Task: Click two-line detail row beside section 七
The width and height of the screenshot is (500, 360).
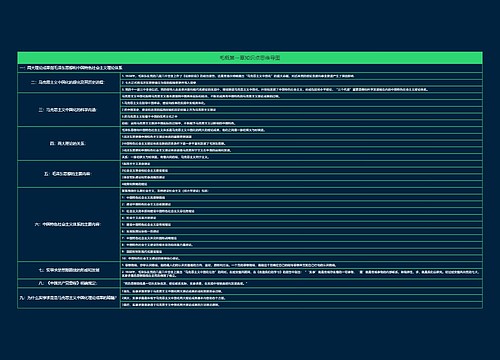Action: pyautogui.click(x=301, y=273)
